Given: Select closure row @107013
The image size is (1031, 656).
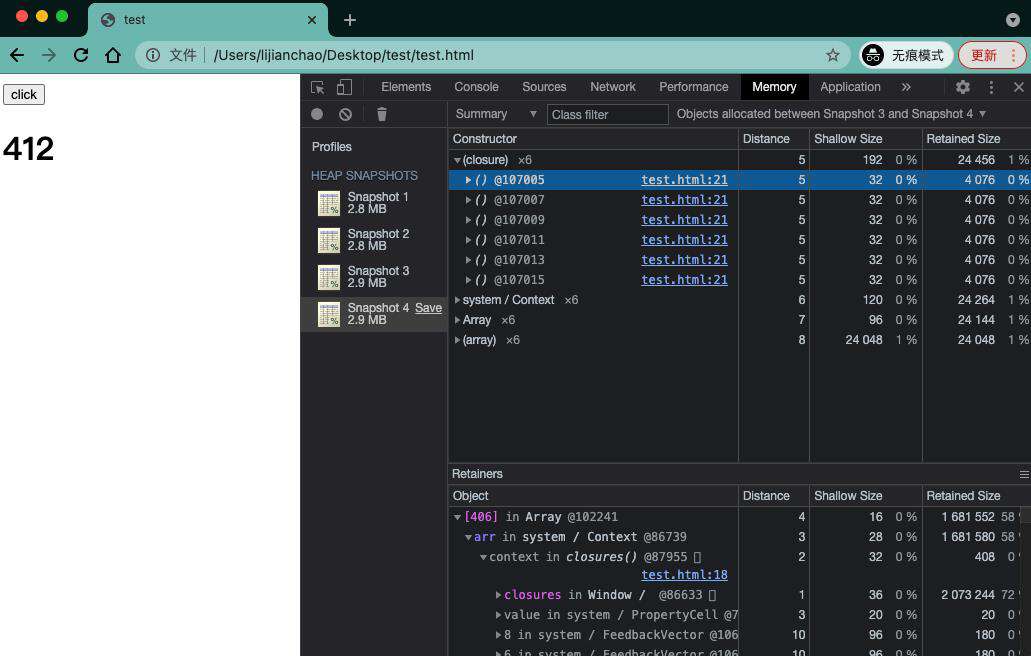Looking at the screenshot, I should point(739,260).
